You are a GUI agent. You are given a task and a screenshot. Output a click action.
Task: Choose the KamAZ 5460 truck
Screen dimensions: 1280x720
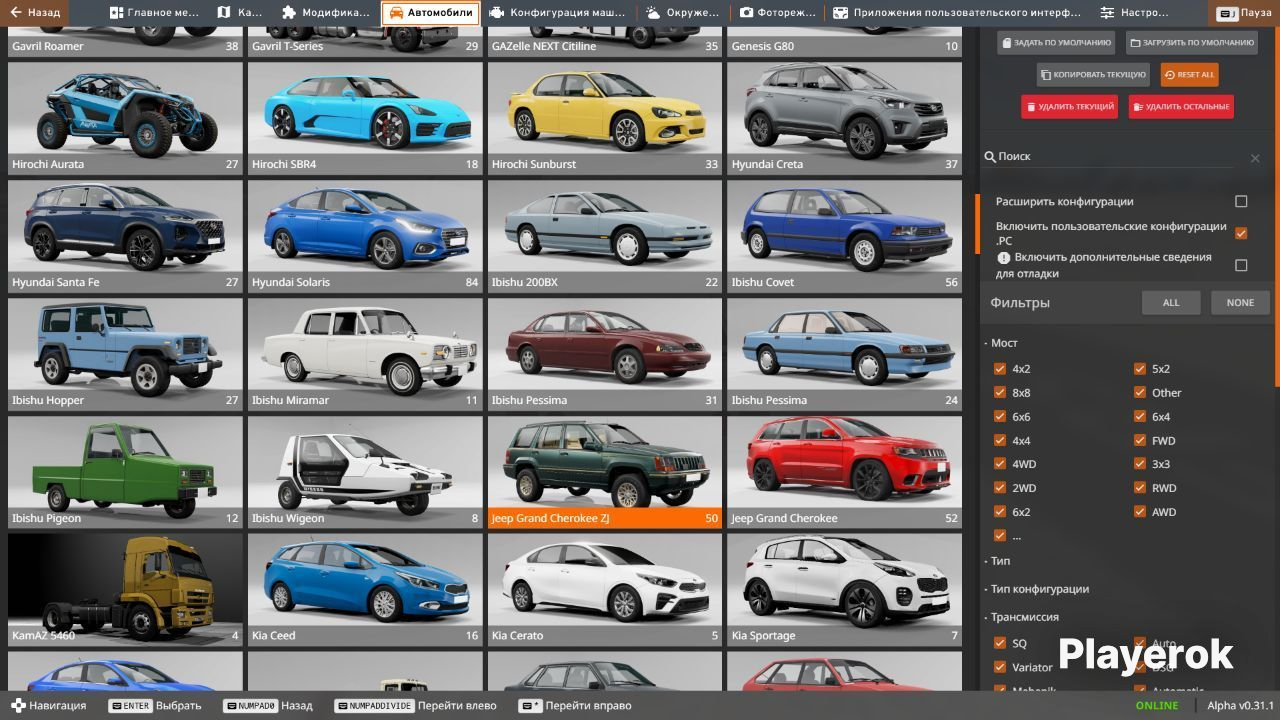[x=126, y=589]
